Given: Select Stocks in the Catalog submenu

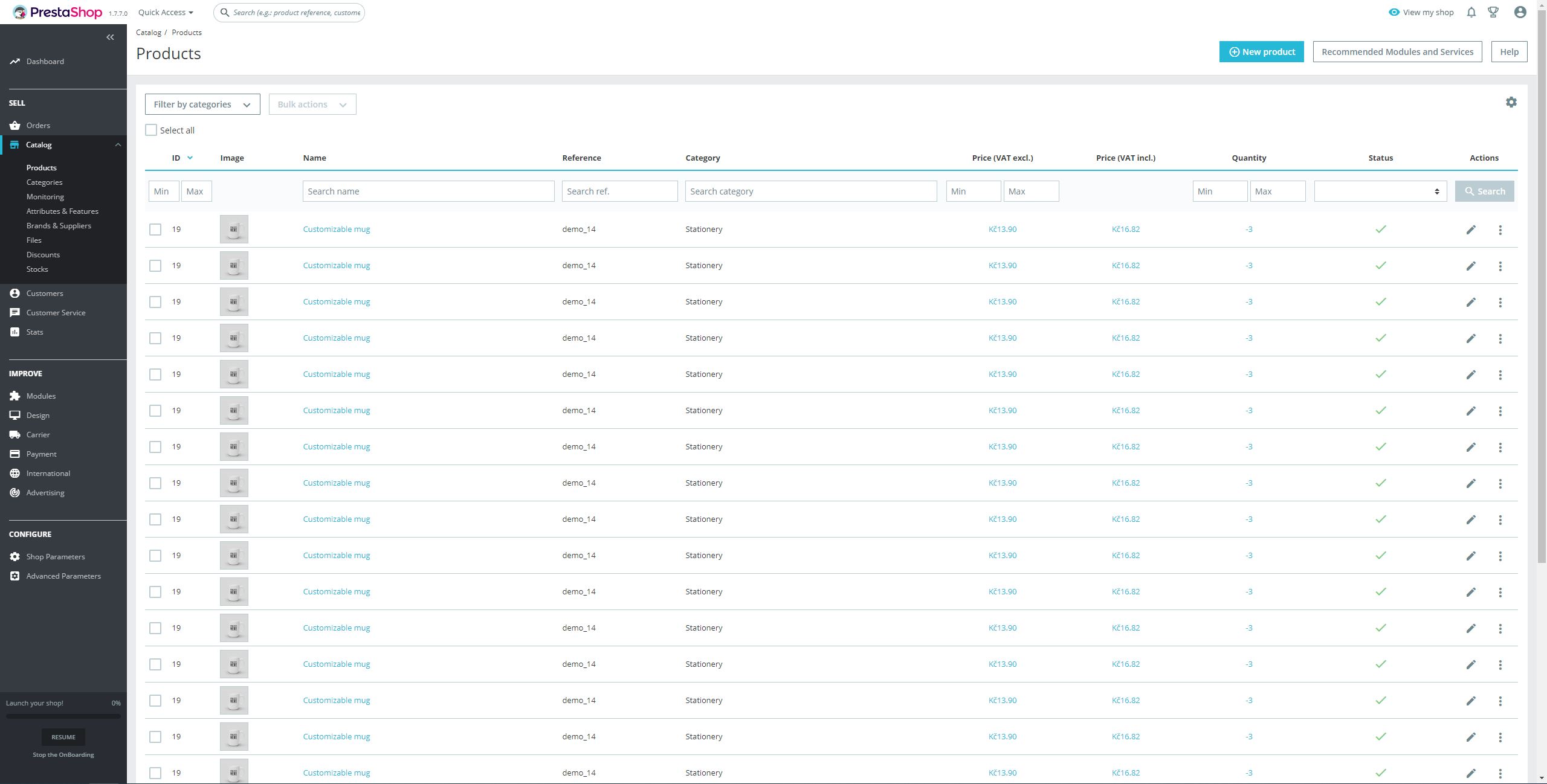Looking at the screenshot, I should [37, 269].
